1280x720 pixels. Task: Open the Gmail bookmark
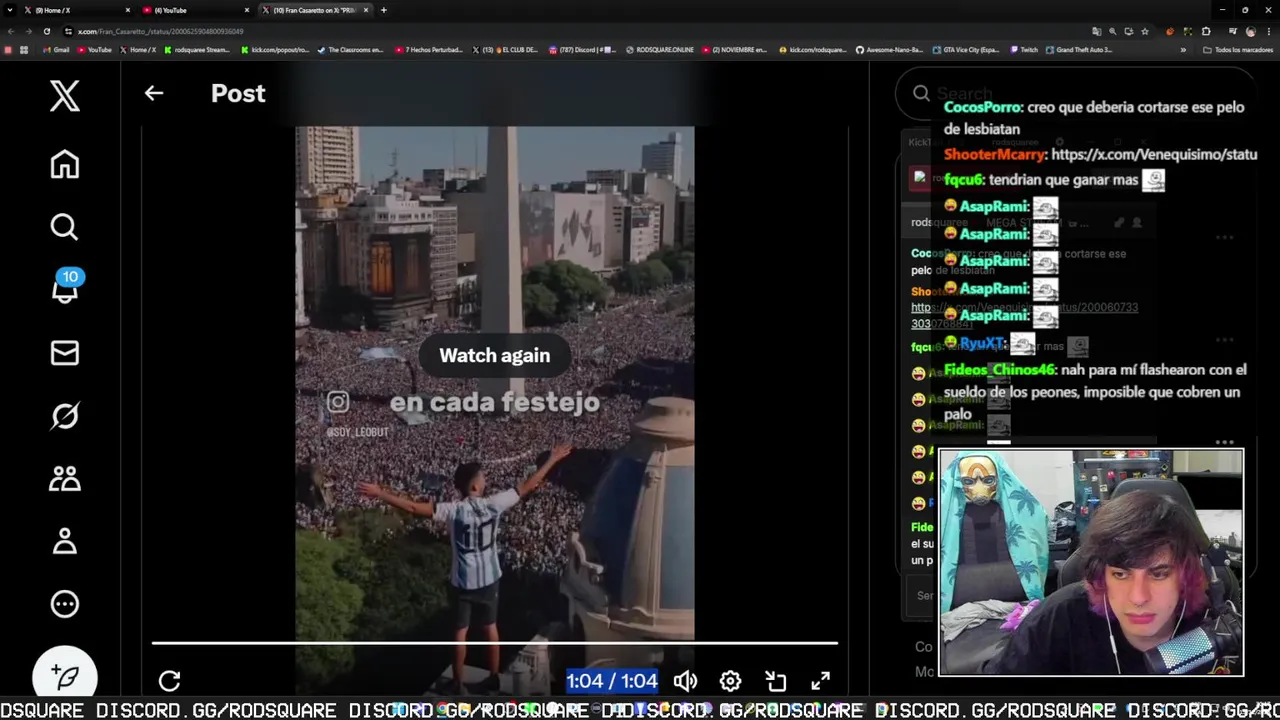click(x=56, y=50)
